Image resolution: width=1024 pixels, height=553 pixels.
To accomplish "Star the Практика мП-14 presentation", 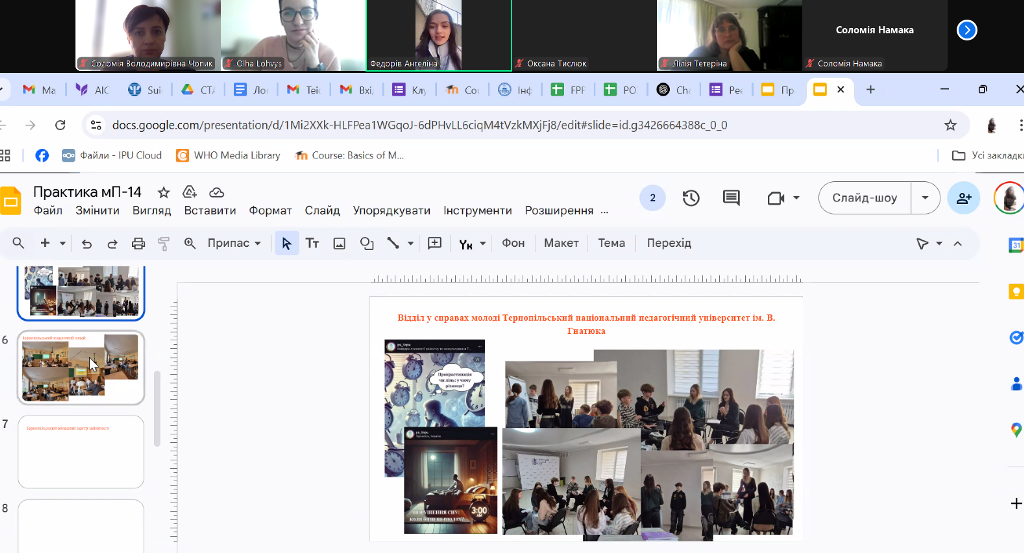I will pyautogui.click(x=164, y=192).
